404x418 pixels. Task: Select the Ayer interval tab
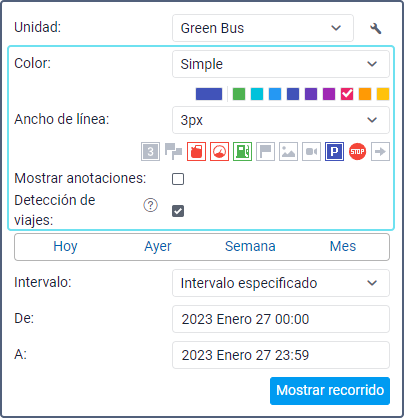[158, 247]
